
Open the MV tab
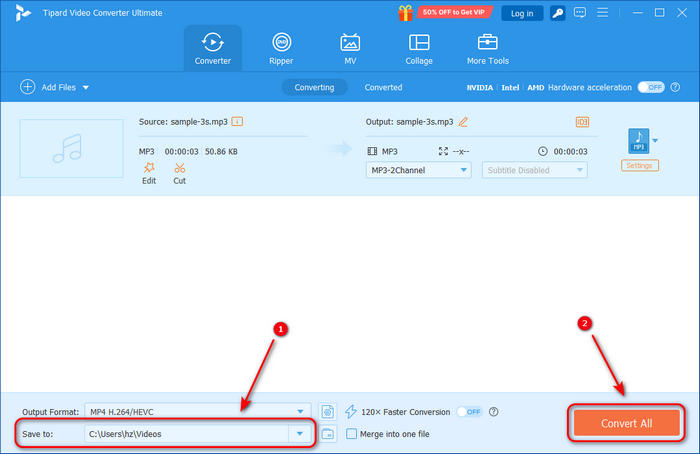coord(350,48)
